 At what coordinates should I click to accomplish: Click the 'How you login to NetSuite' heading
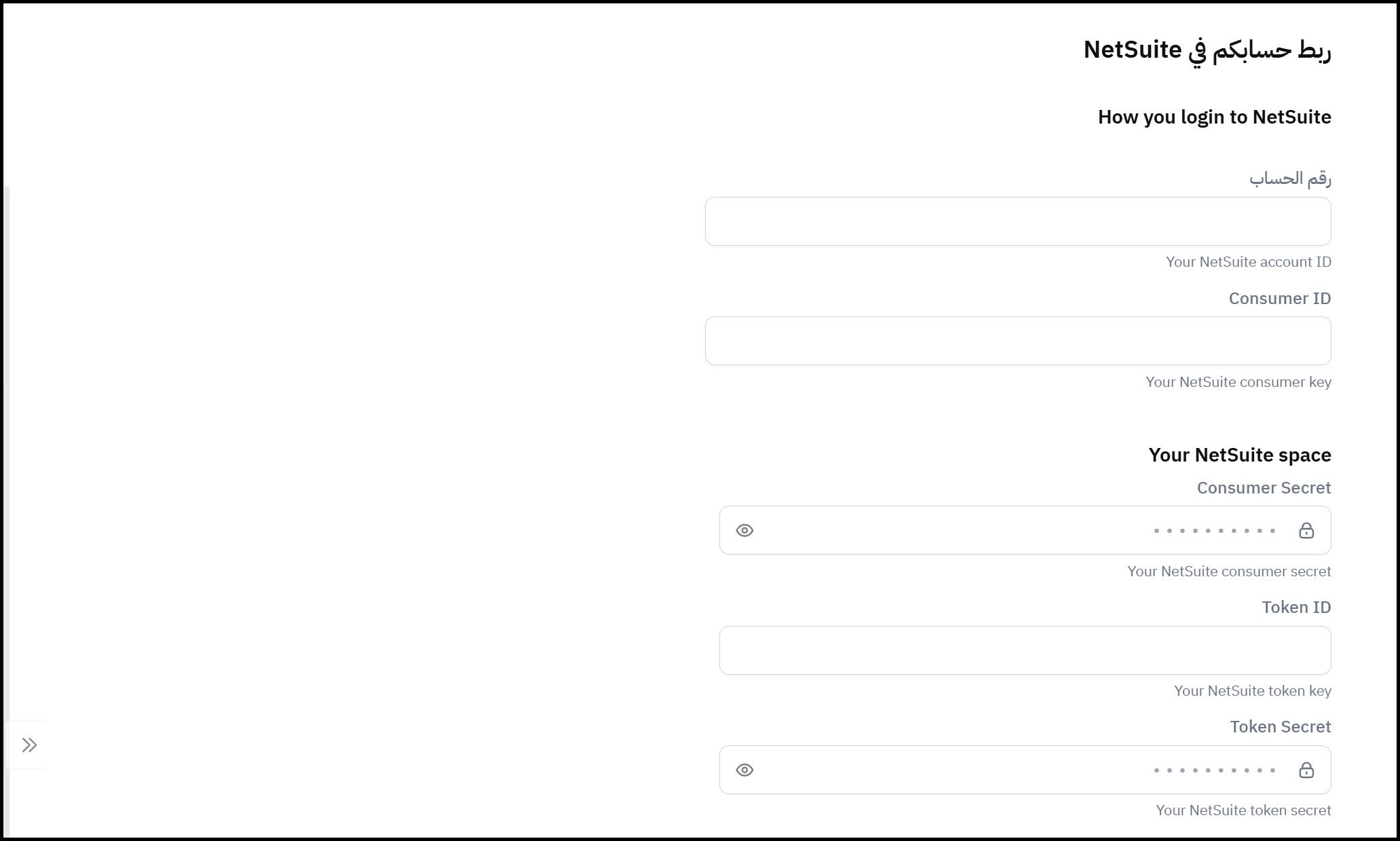tap(1214, 117)
